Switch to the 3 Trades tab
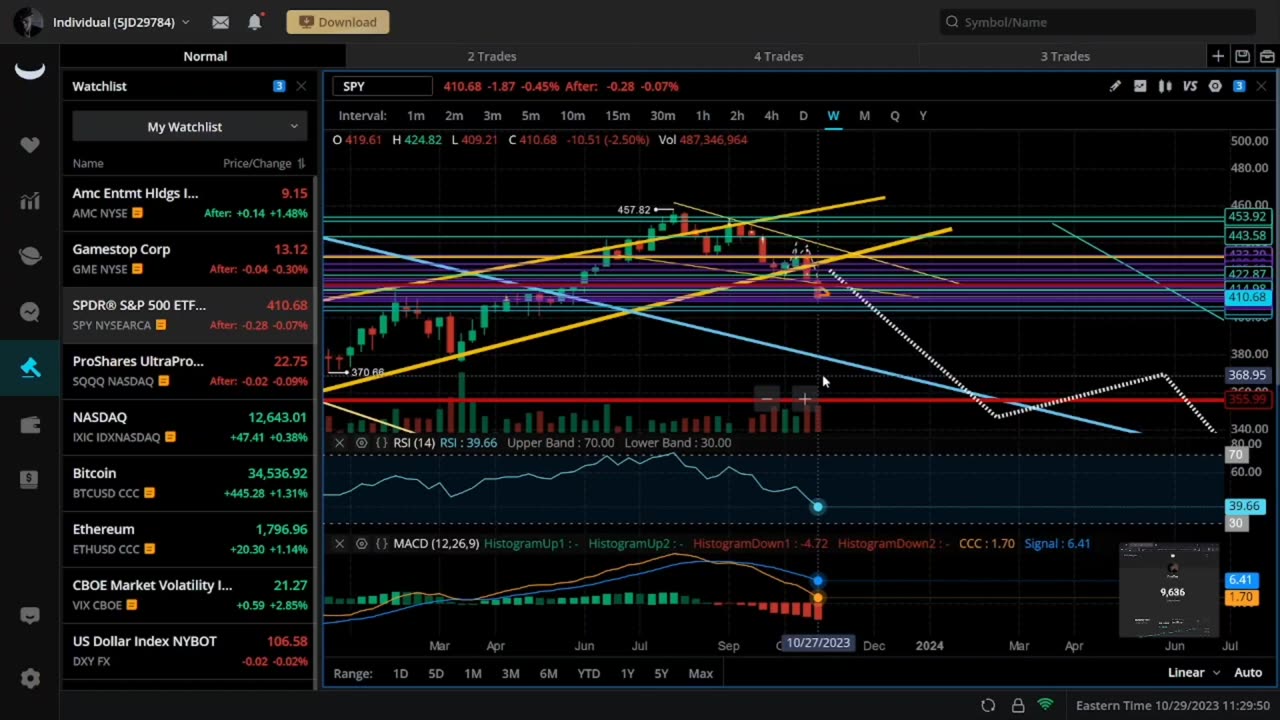This screenshot has height=720, width=1280. pyautogui.click(x=1065, y=56)
